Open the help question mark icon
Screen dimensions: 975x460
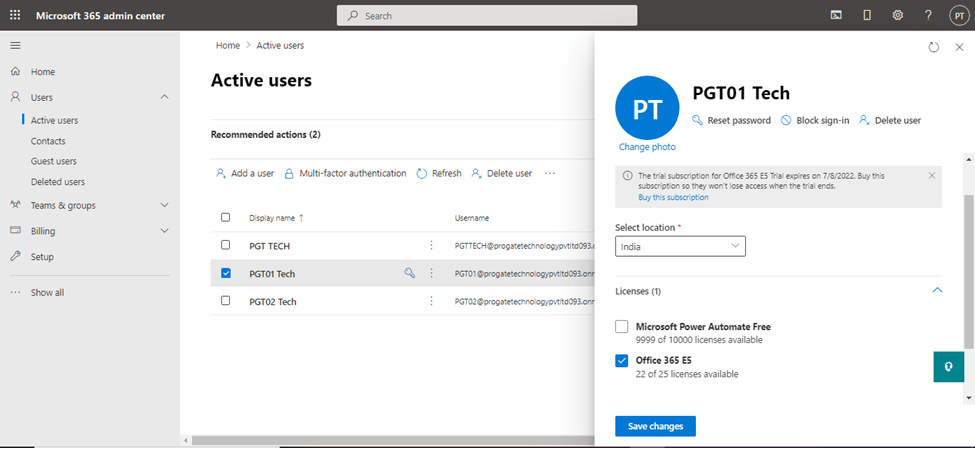928,15
